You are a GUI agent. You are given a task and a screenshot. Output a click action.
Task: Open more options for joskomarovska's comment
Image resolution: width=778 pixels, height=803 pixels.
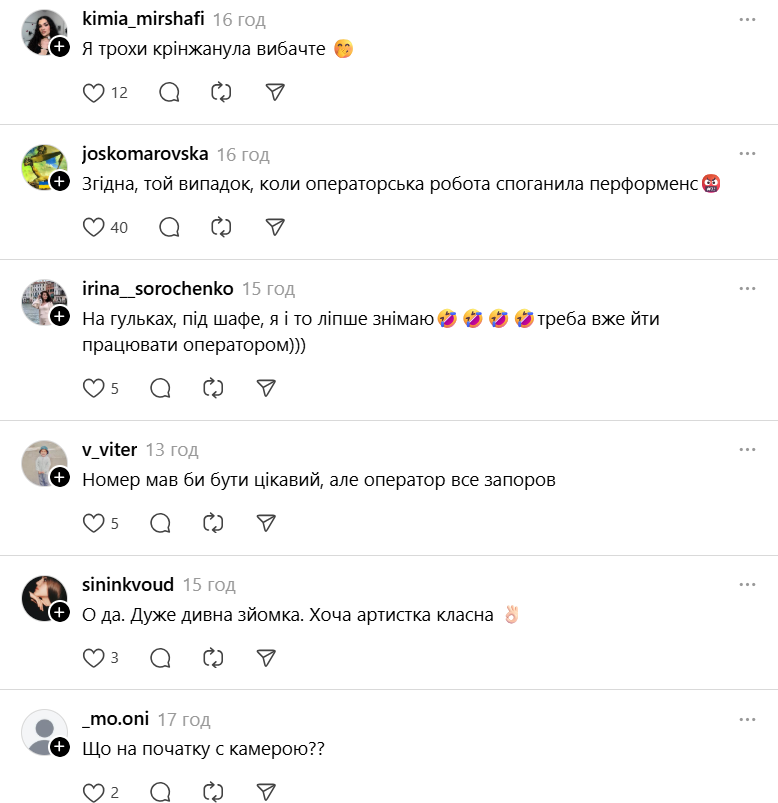(747, 154)
